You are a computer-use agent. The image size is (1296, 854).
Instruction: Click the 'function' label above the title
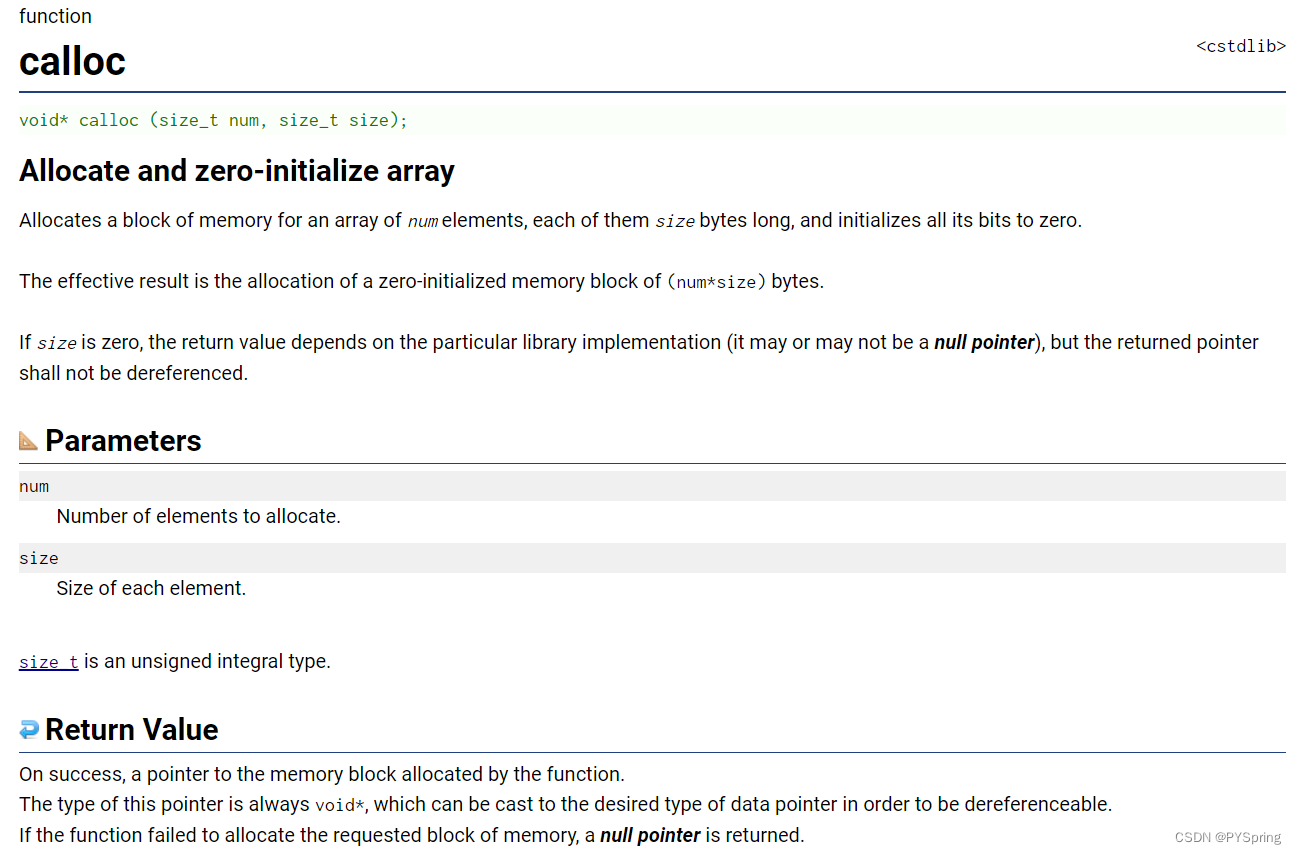(55, 16)
